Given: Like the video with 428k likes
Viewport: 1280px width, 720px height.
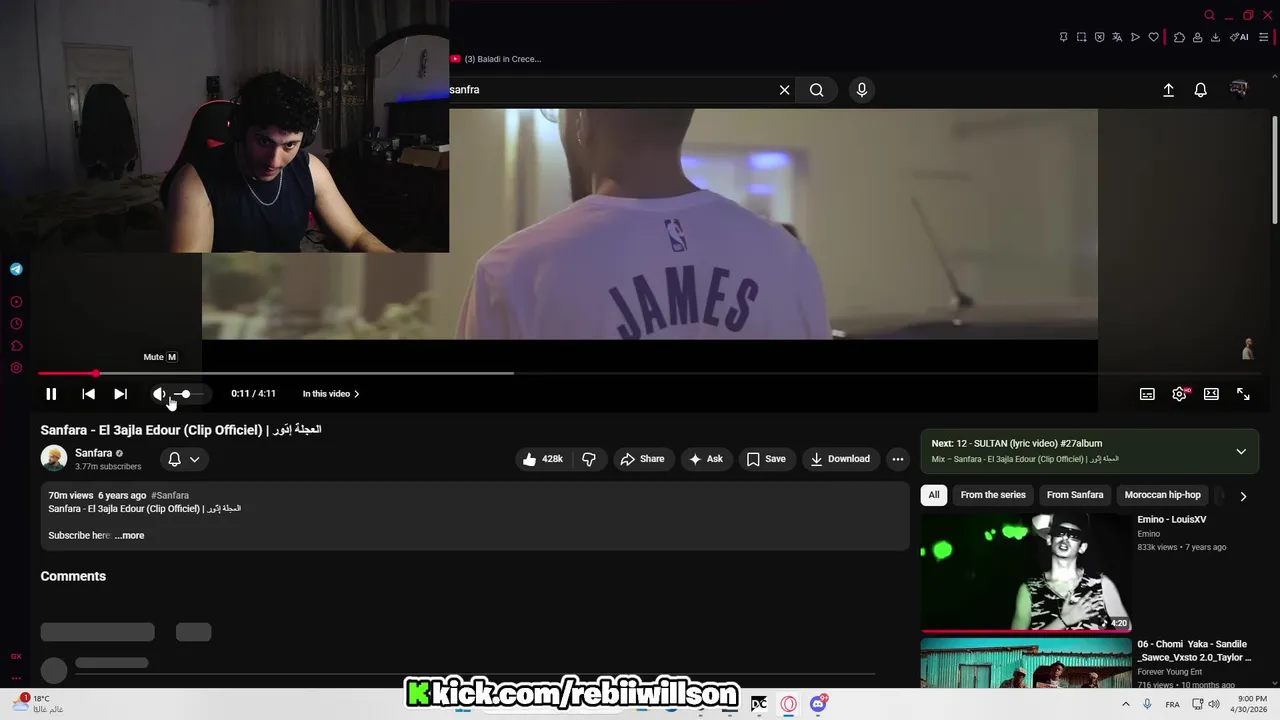Looking at the screenshot, I should point(543,459).
